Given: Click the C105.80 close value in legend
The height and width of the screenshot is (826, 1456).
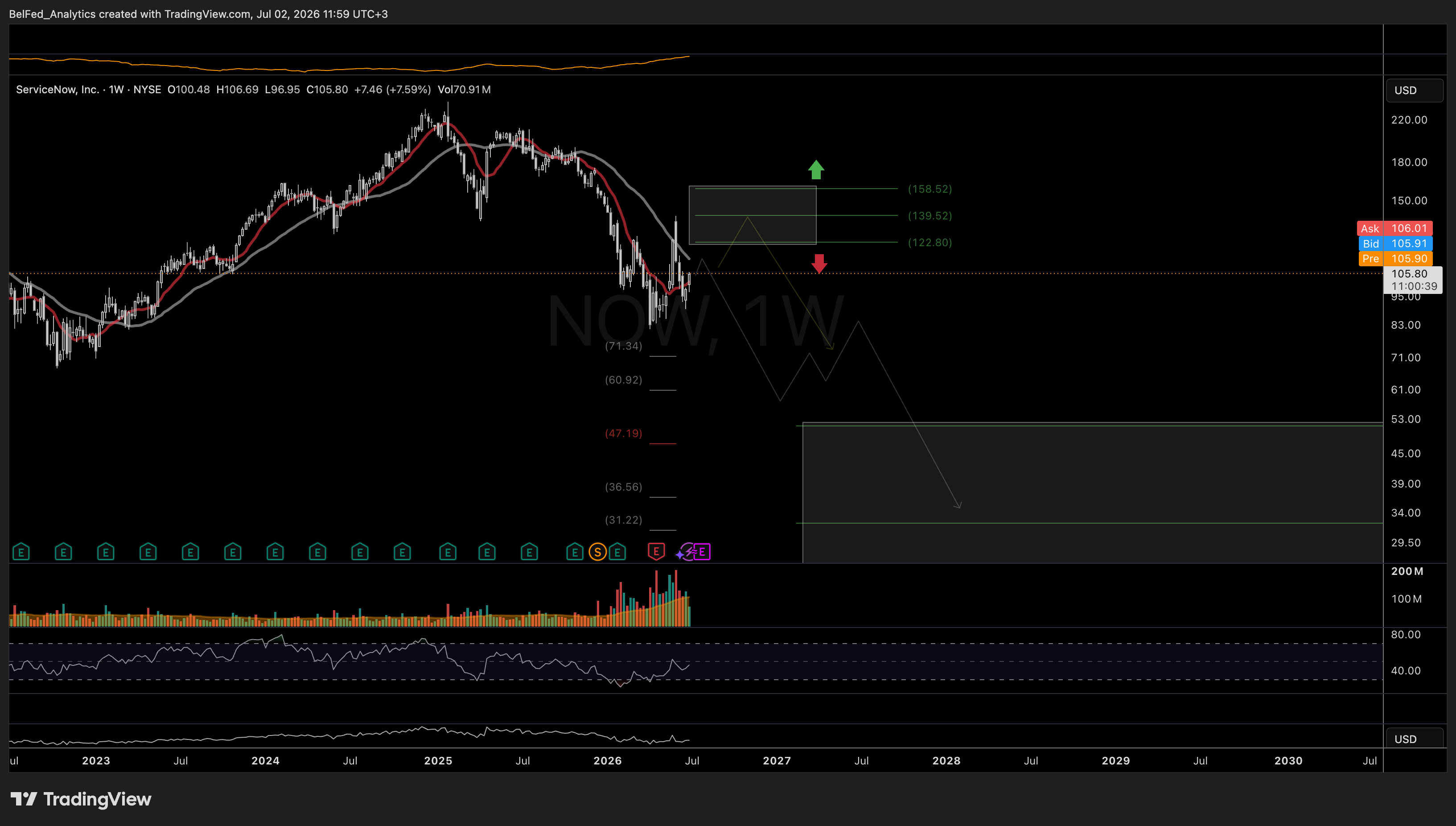Looking at the screenshot, I should click(327, 90).
